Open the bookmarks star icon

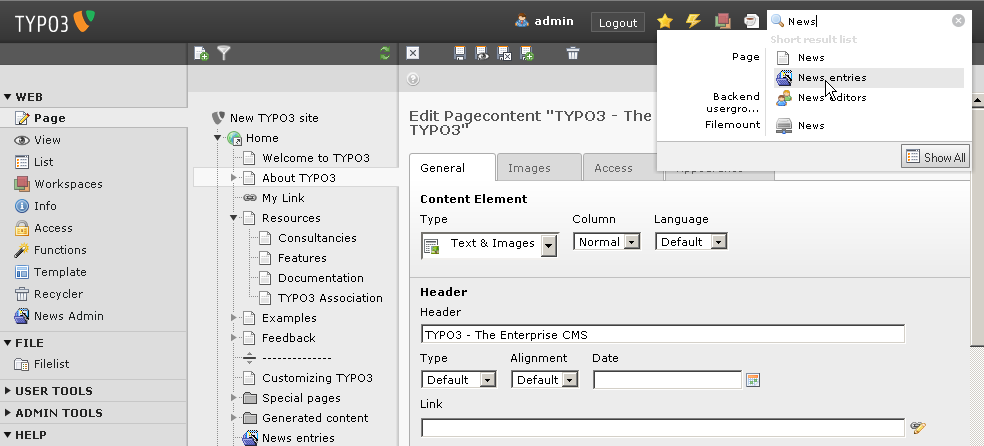665,21
